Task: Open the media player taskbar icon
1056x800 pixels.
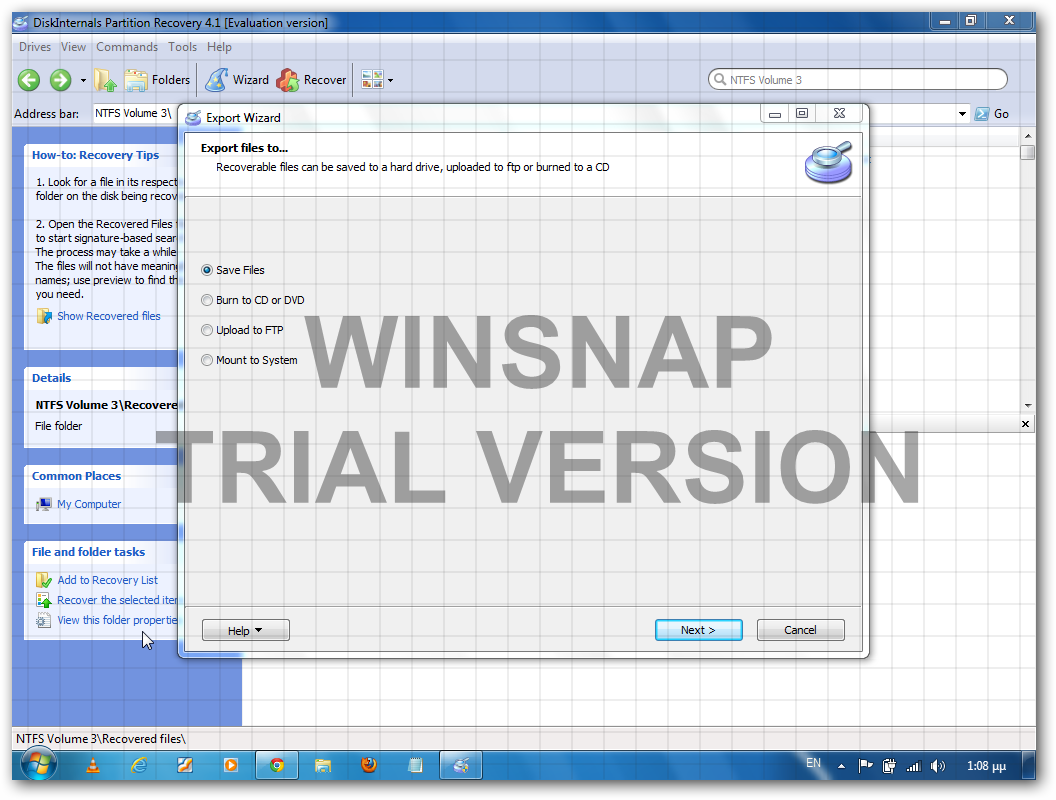Action: pyautogui.click(x=231, y=765)
